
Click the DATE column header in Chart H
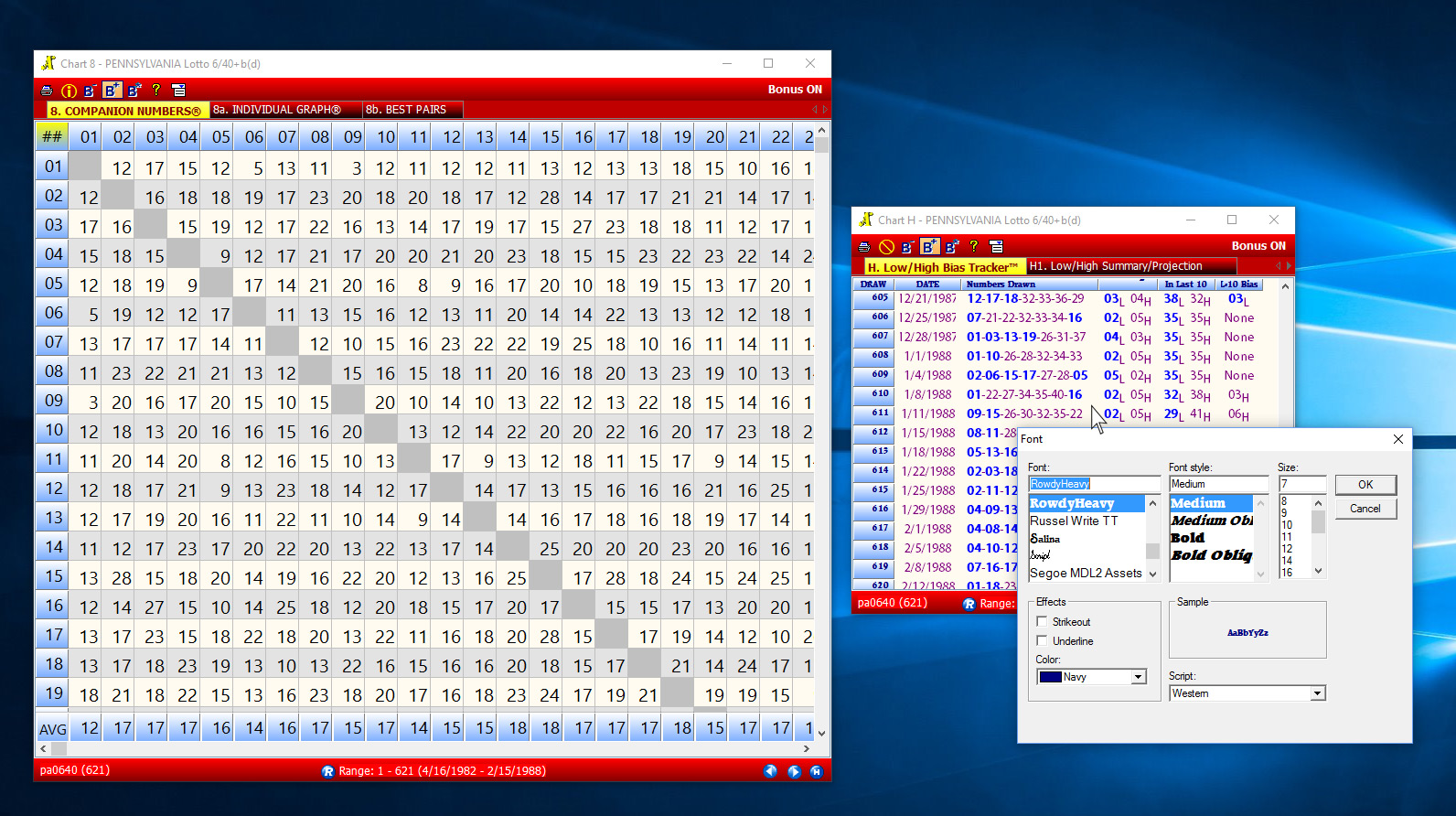coord(927,285)
